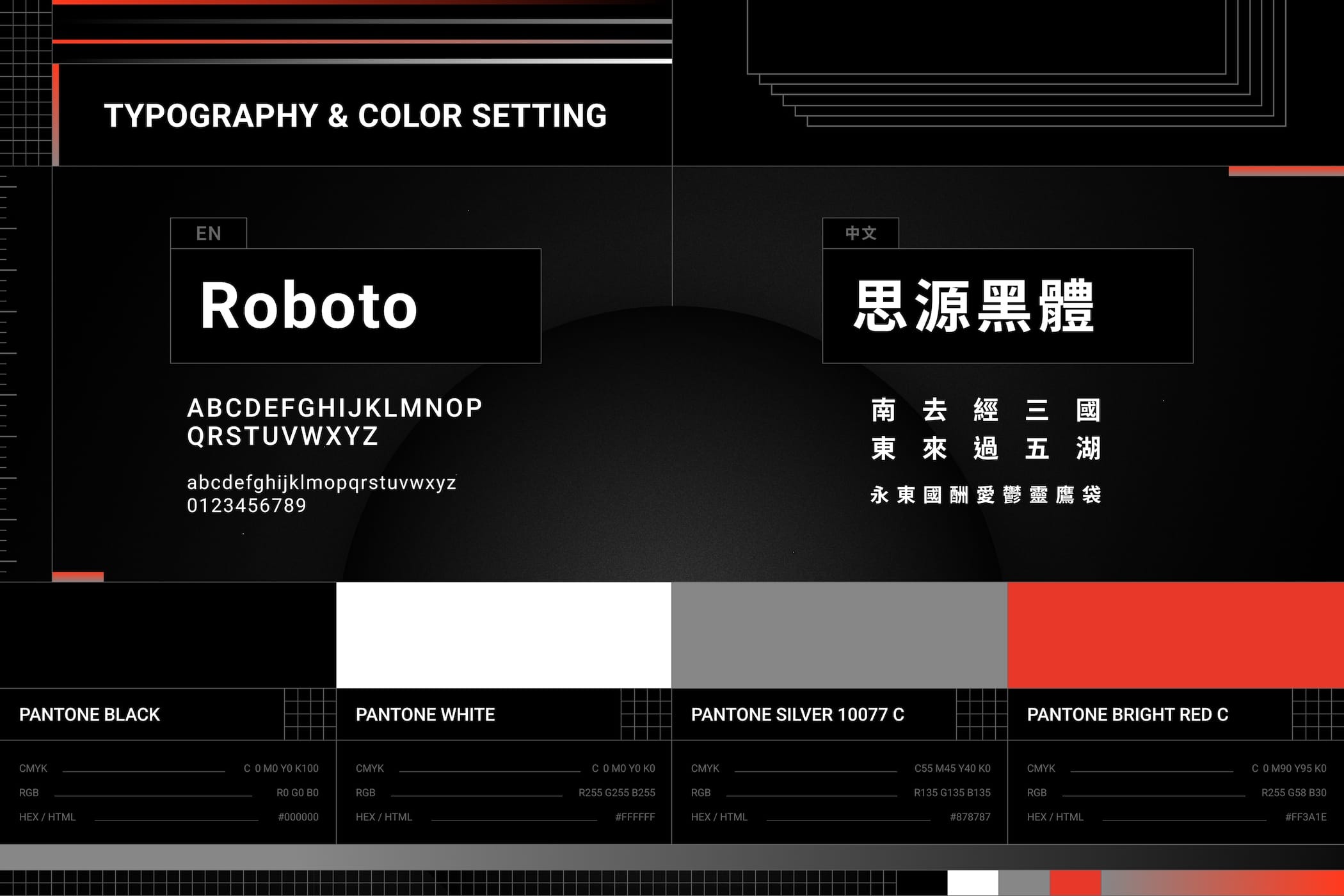This screenshot has width=1344, height=896.
Task: Click the R0 G0 B0 value
Action: pyautogui.click(x=298, y=792)
